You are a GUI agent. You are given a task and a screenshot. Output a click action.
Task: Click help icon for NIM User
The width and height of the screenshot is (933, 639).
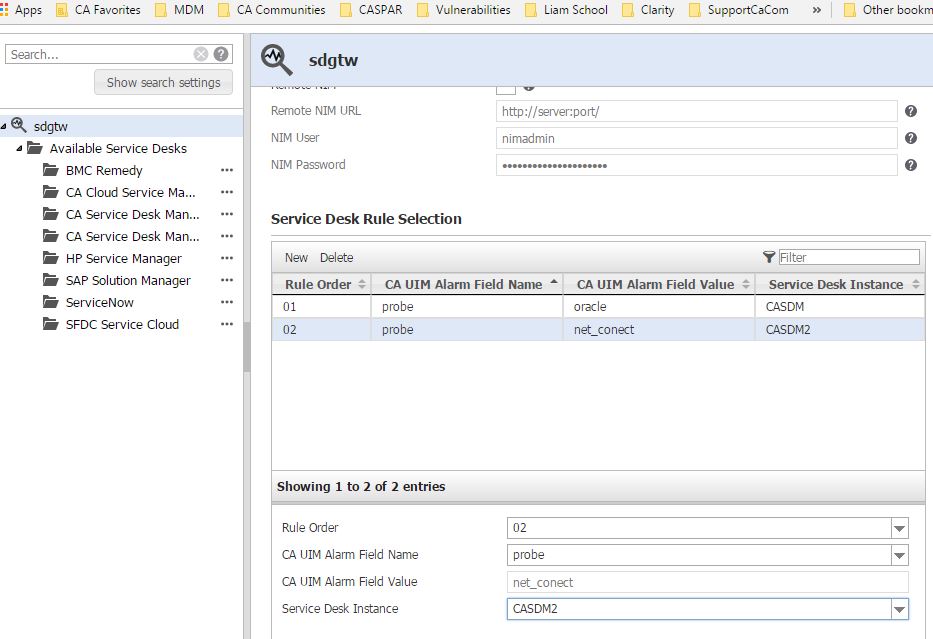tap(910, 138)
